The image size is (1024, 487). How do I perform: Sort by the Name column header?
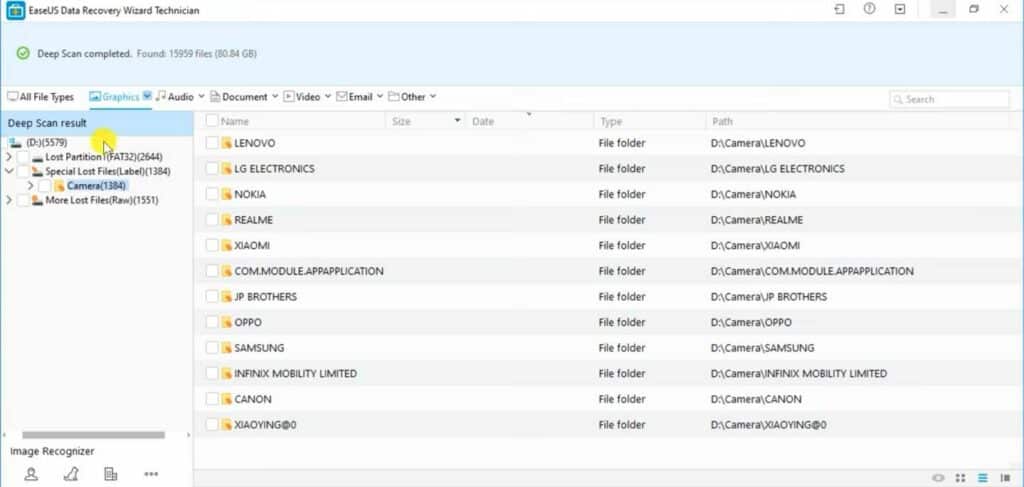234,121
